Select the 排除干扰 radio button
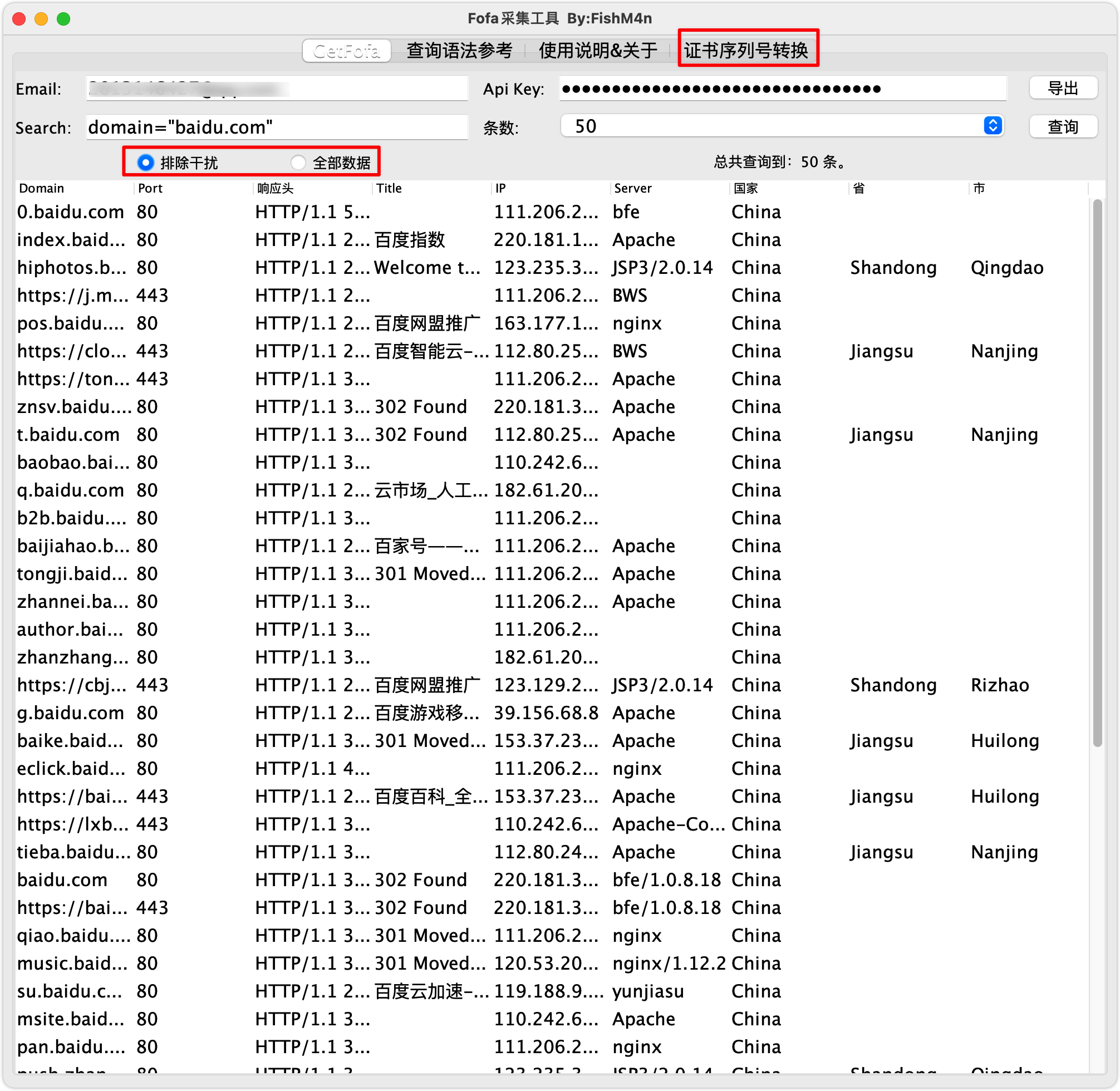Image resolution: width=1120 pixels, height=1091 pixels. pos(145,163)
